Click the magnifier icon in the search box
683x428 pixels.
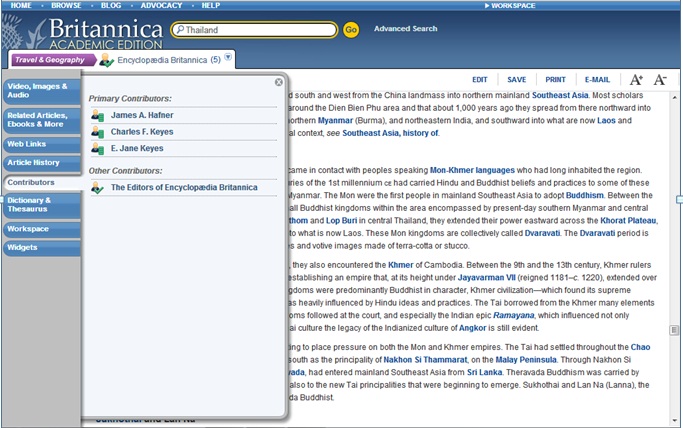[179, 30]
